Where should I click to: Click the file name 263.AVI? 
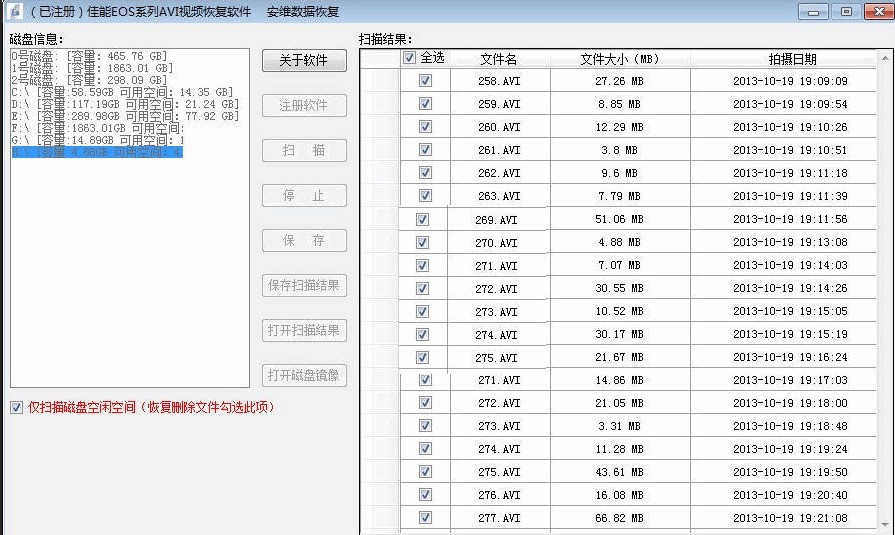(499, 196)
